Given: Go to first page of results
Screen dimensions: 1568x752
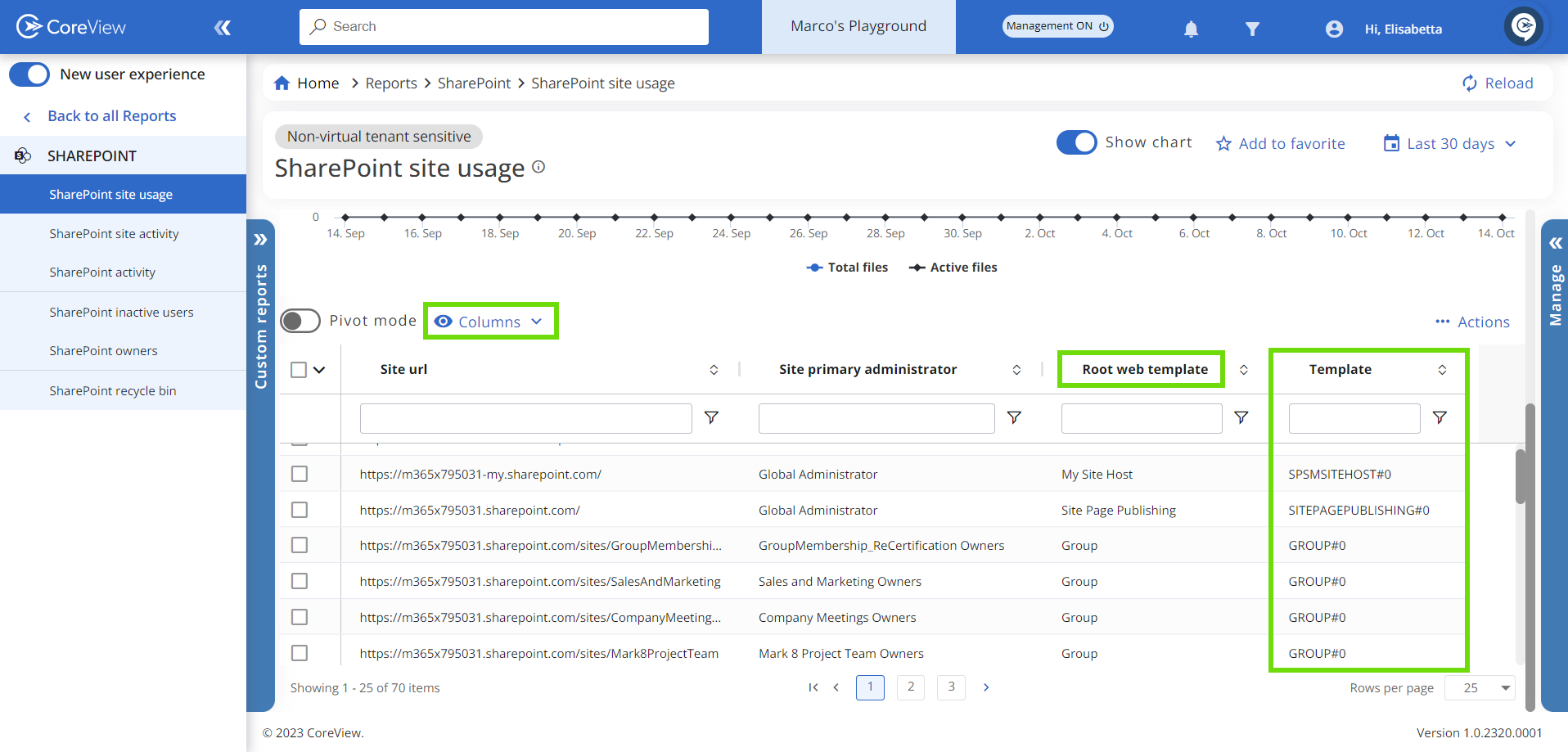Looking at the screenshot, I should tap(813, 687).
